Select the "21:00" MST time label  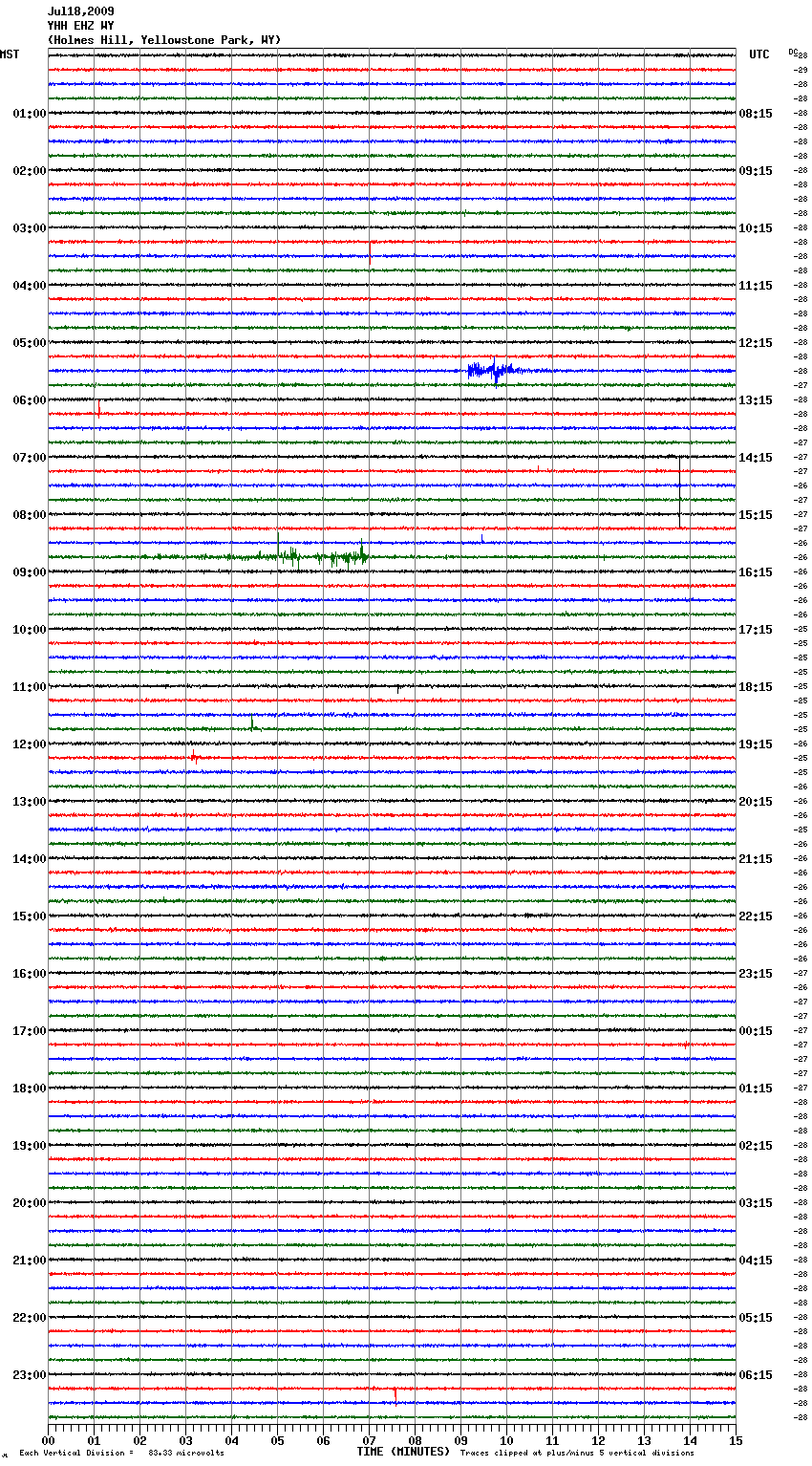pyautogui.click(x=30, y=1261)
